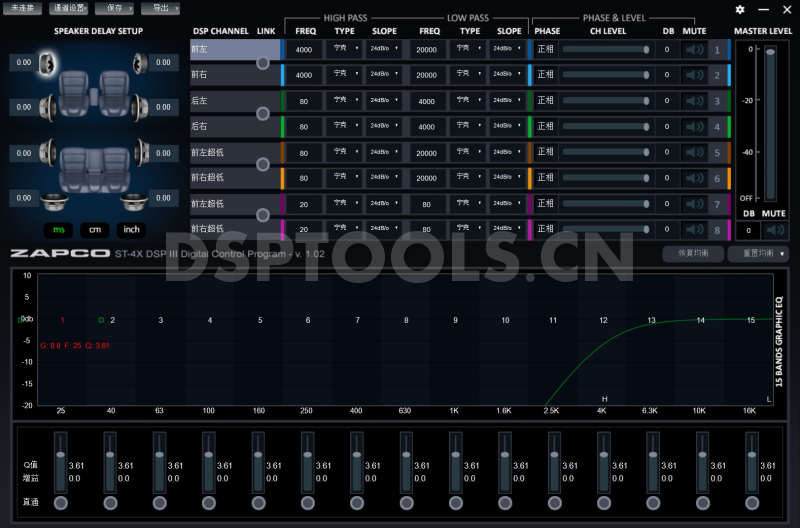The height and width of the screenshot is (528, 800).
Task: Open high pass TYPE dropdown for channel 前左
Action: tap(343, 48)
